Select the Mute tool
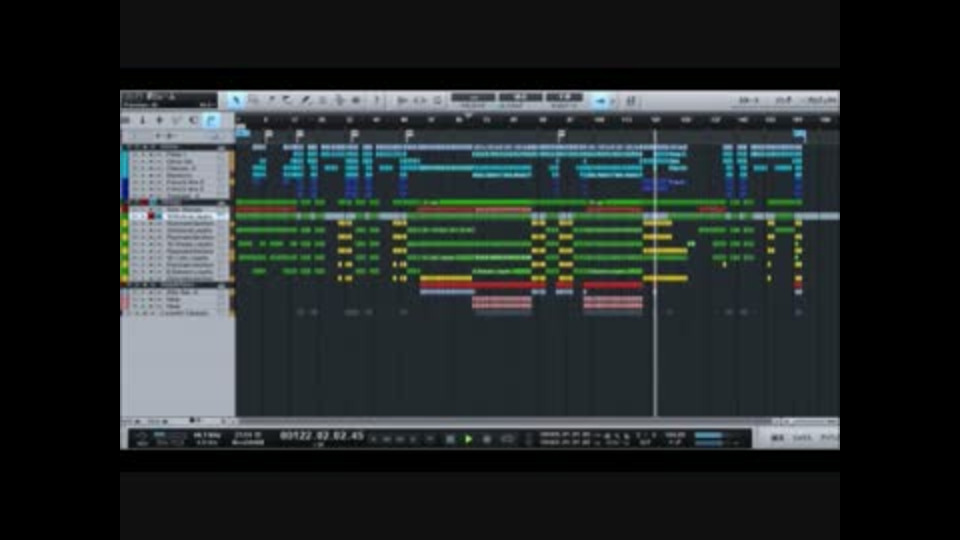 [321, 101]
